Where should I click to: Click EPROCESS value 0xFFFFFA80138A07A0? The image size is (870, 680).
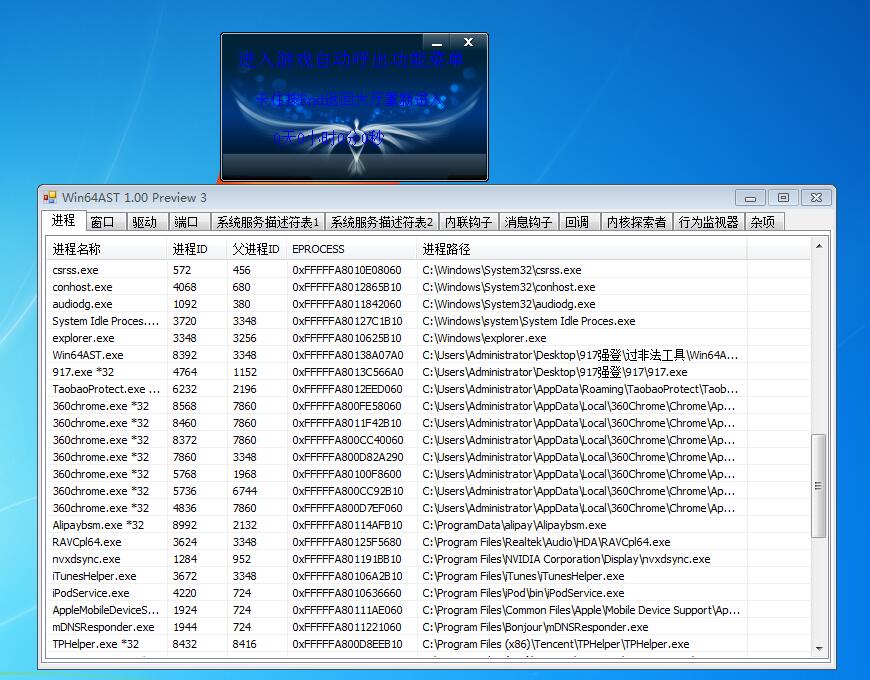pyautogui.click(x=348, y=355)
